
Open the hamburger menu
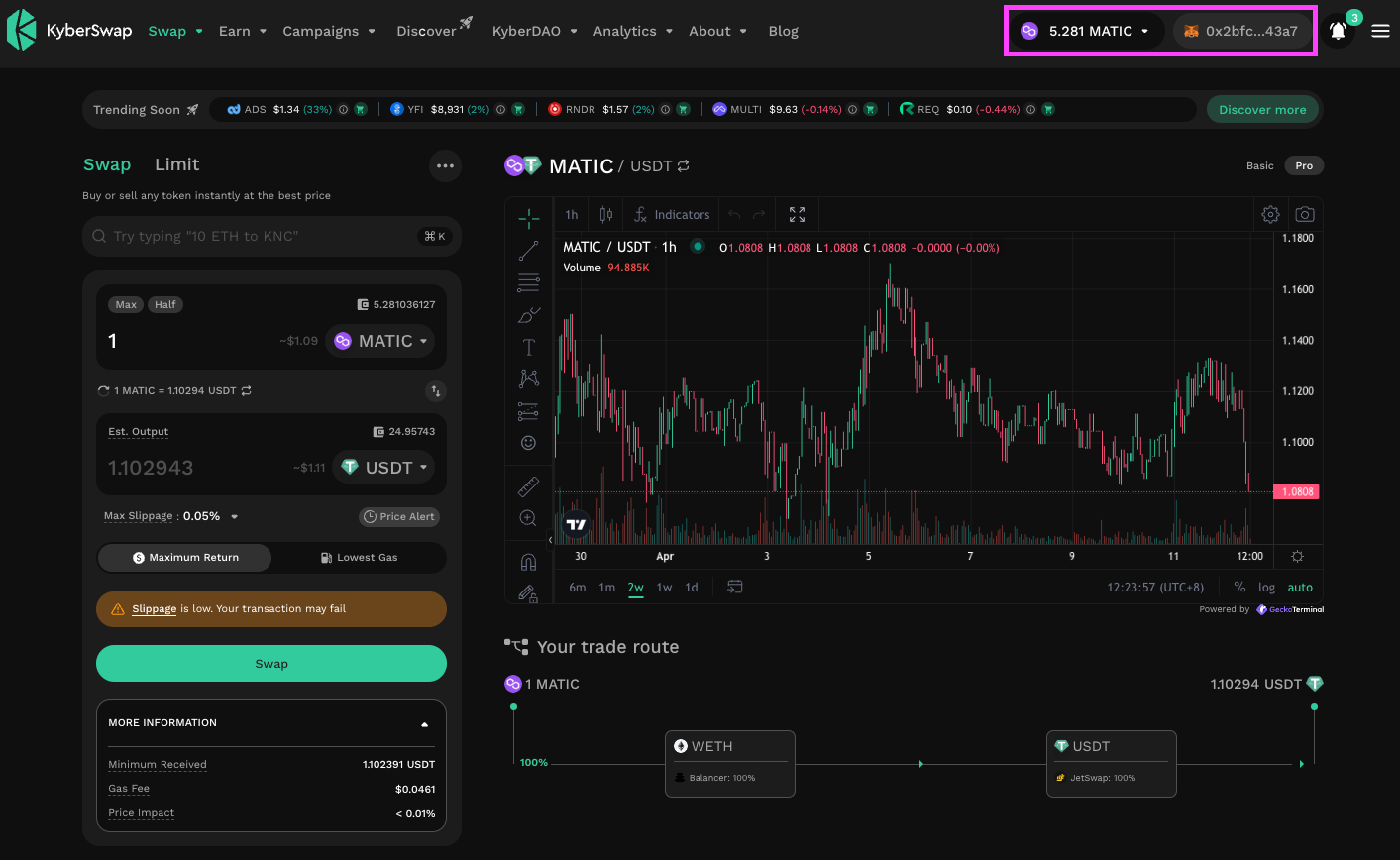pos(1380,31)
